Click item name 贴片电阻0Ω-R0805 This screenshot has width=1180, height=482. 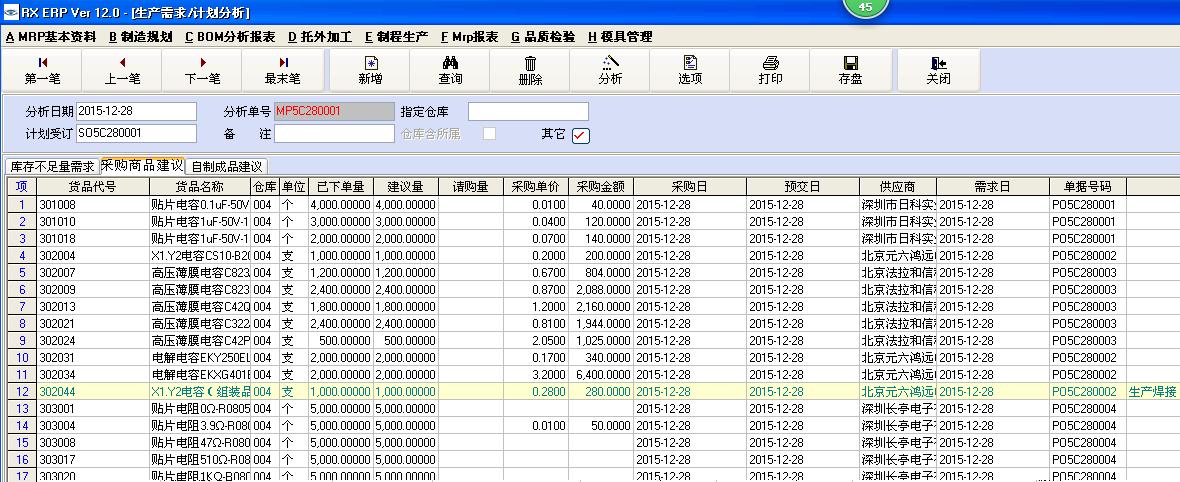tap(199, 409)
